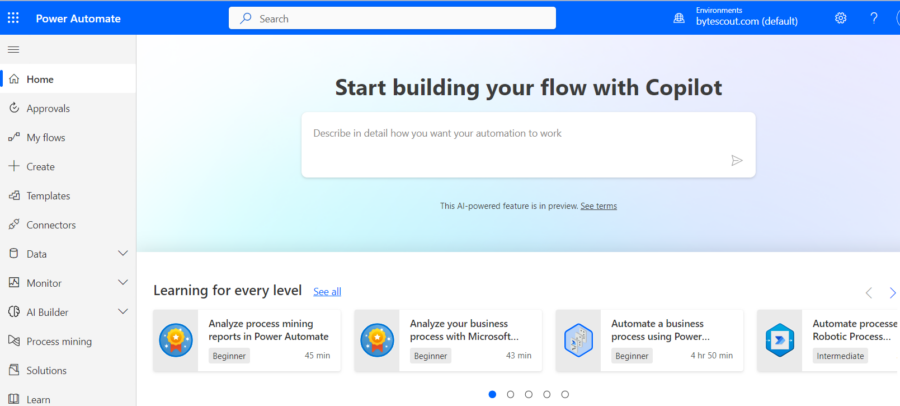Open My flows page
Screen dimensions: 900x406
[68, 137]
